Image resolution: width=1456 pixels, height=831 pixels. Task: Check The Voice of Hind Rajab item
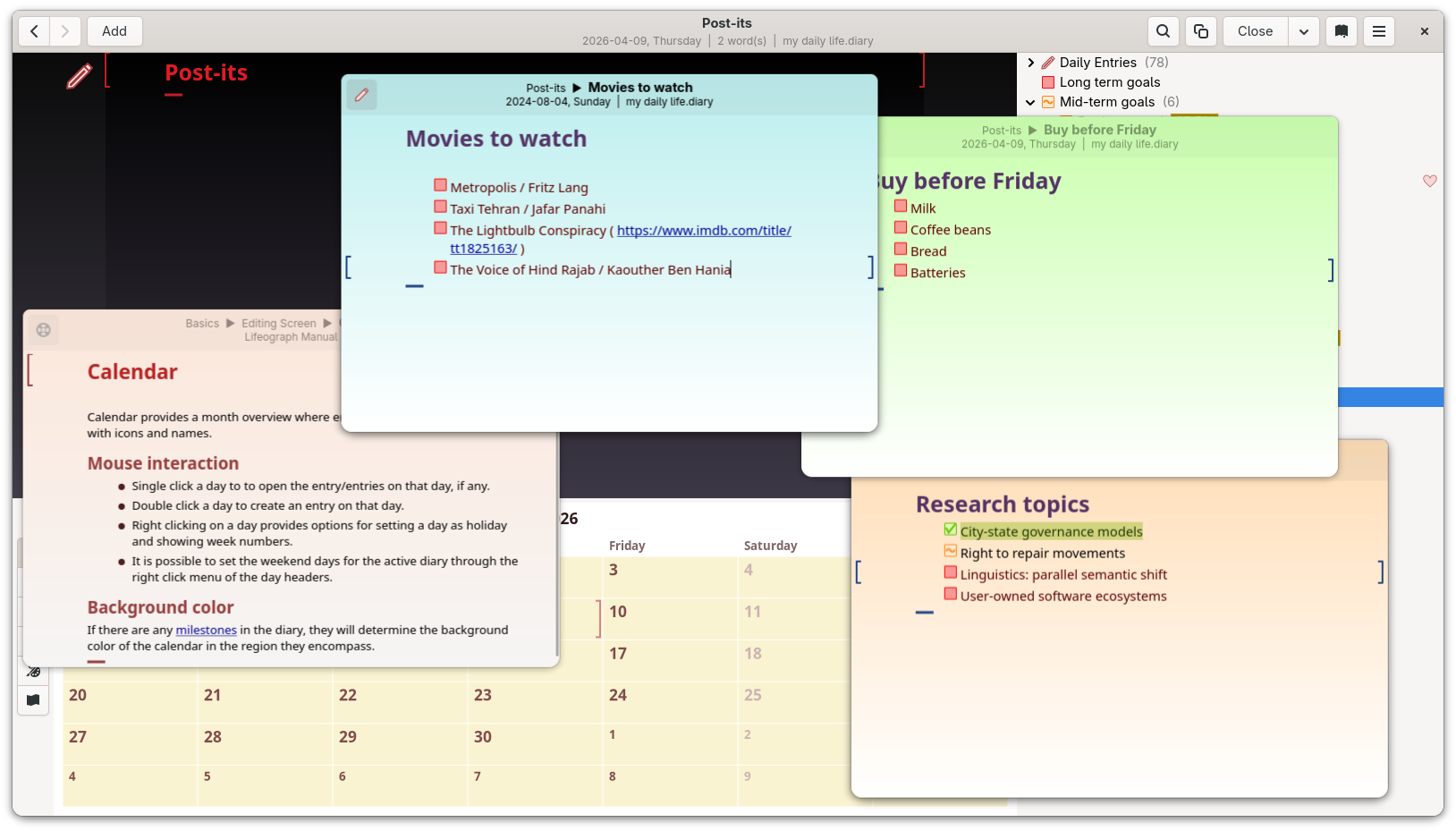440,267
